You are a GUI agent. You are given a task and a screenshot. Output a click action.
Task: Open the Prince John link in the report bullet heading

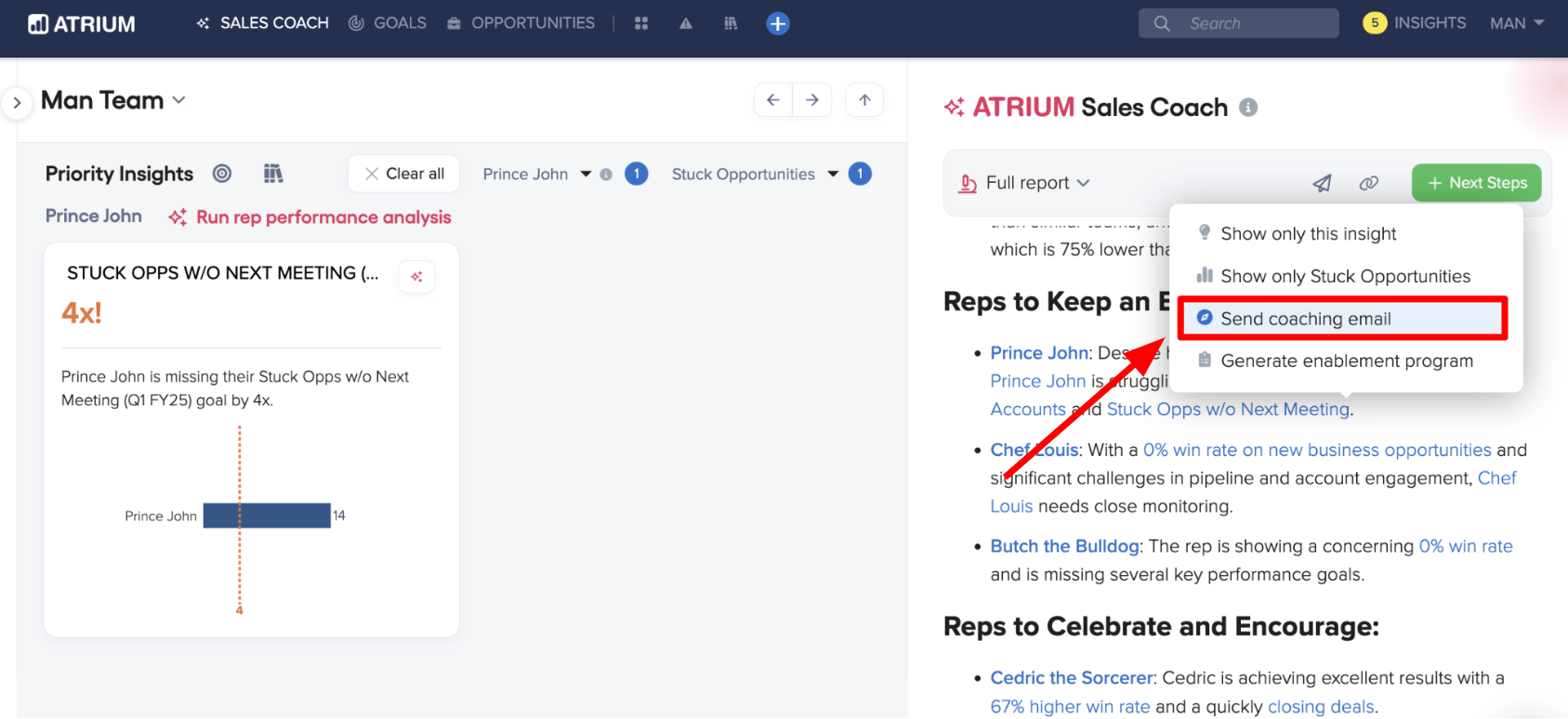tap(1039, 353)
